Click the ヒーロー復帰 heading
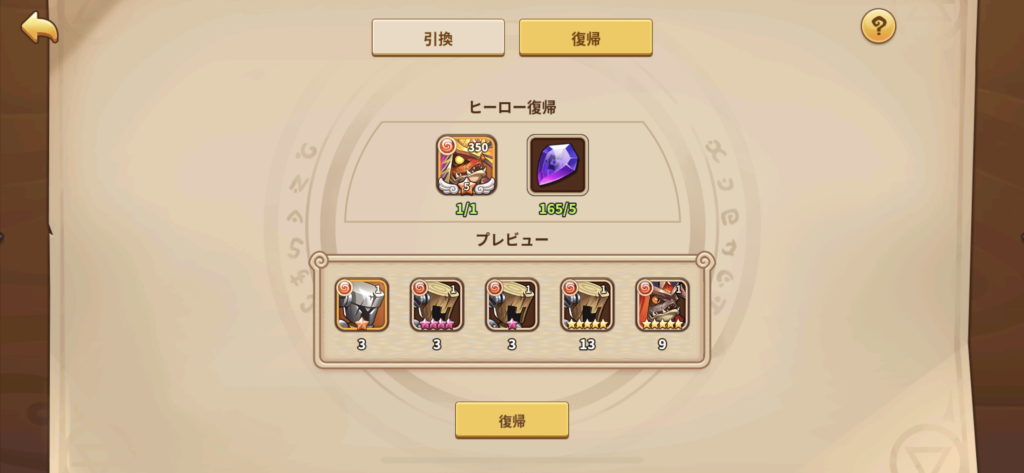 tap(512, 108)
